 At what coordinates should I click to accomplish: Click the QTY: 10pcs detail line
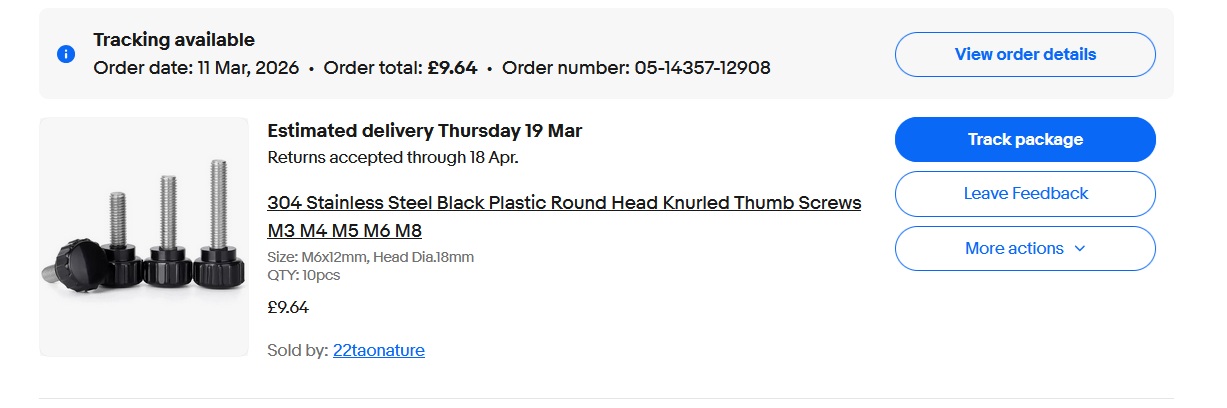click(304, 274)
